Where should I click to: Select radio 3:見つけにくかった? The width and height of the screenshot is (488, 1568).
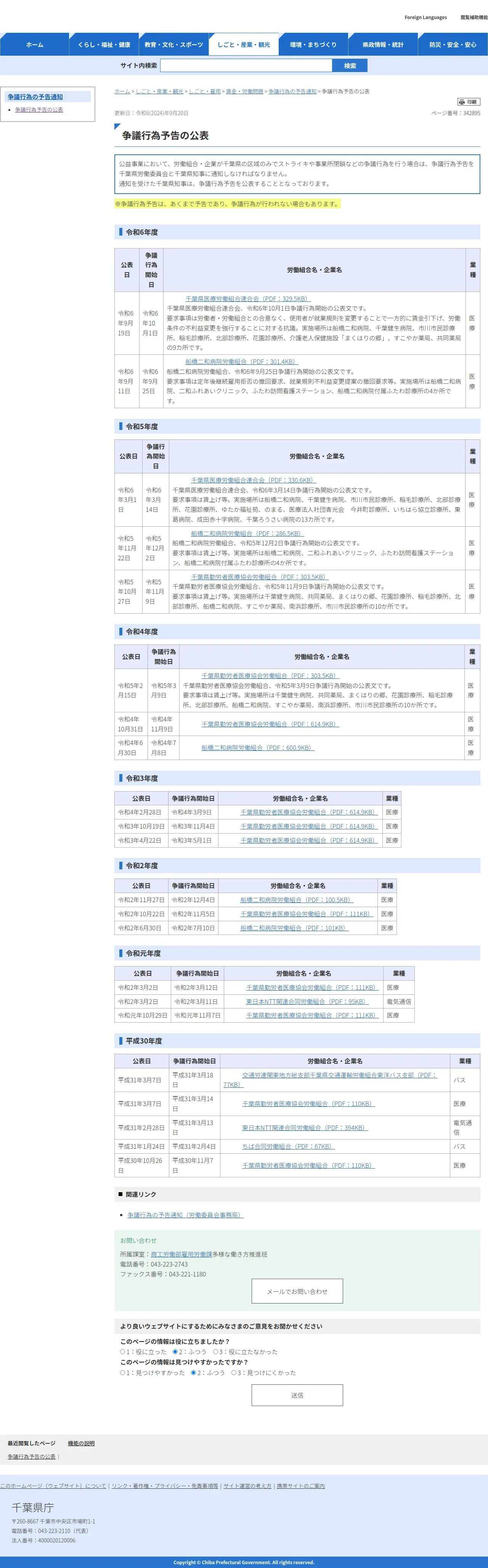[234, 1372]
